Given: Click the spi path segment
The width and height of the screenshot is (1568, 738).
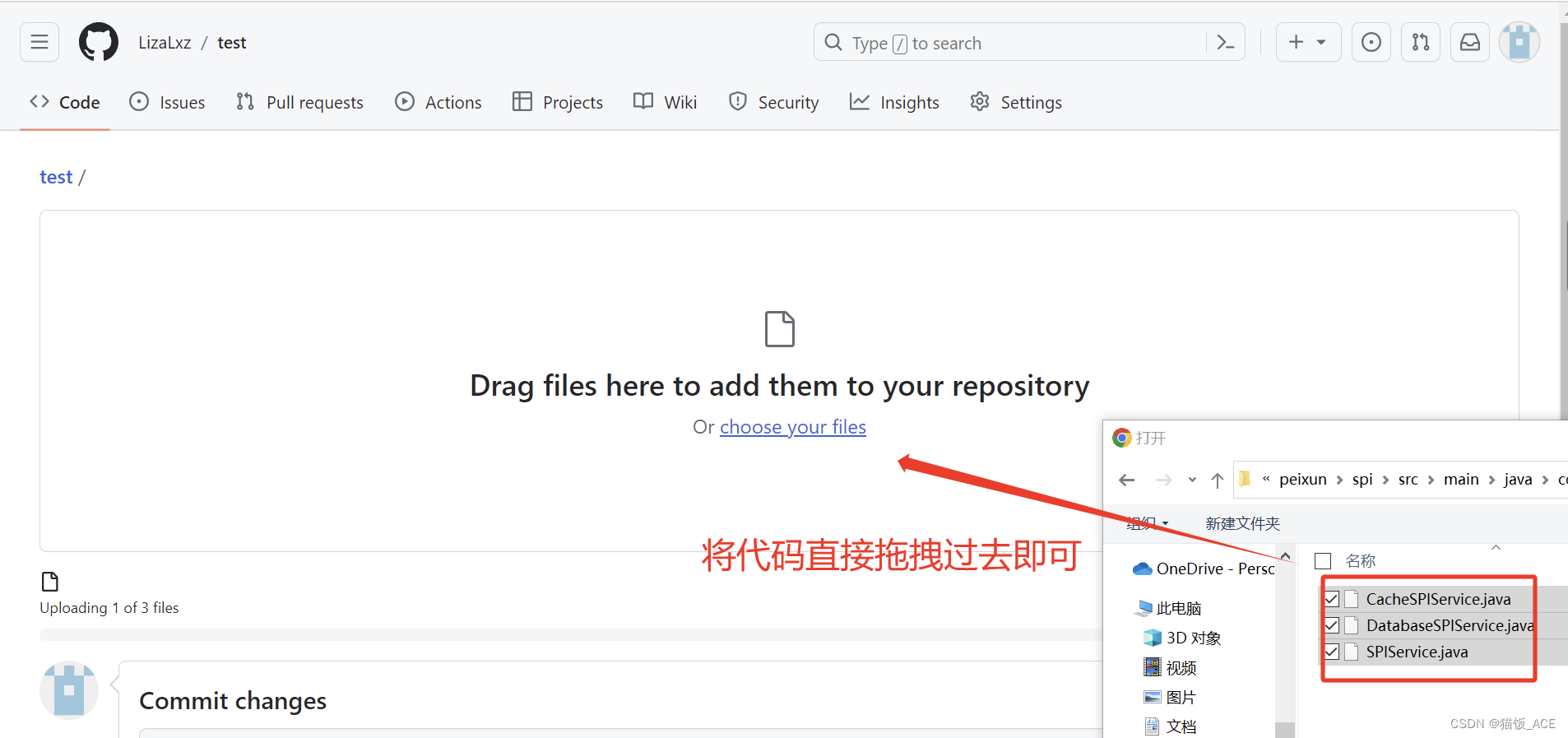Looking at the screenshot, I should tap(1362, 479).
